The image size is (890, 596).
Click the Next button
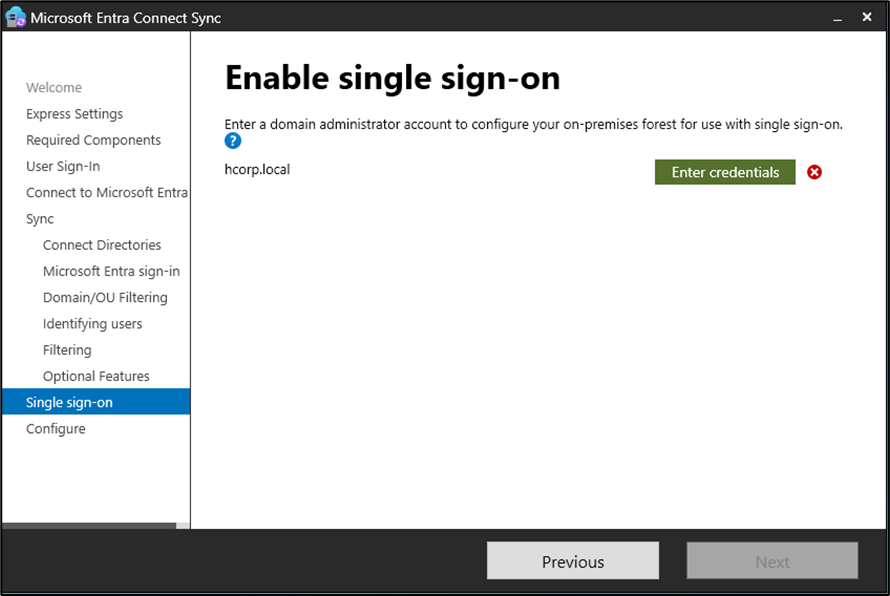coord(771,561)
